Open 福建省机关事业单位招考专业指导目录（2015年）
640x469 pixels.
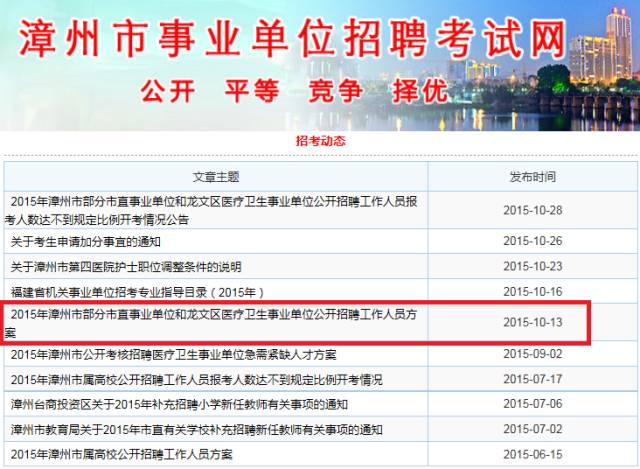pos(138,292)
